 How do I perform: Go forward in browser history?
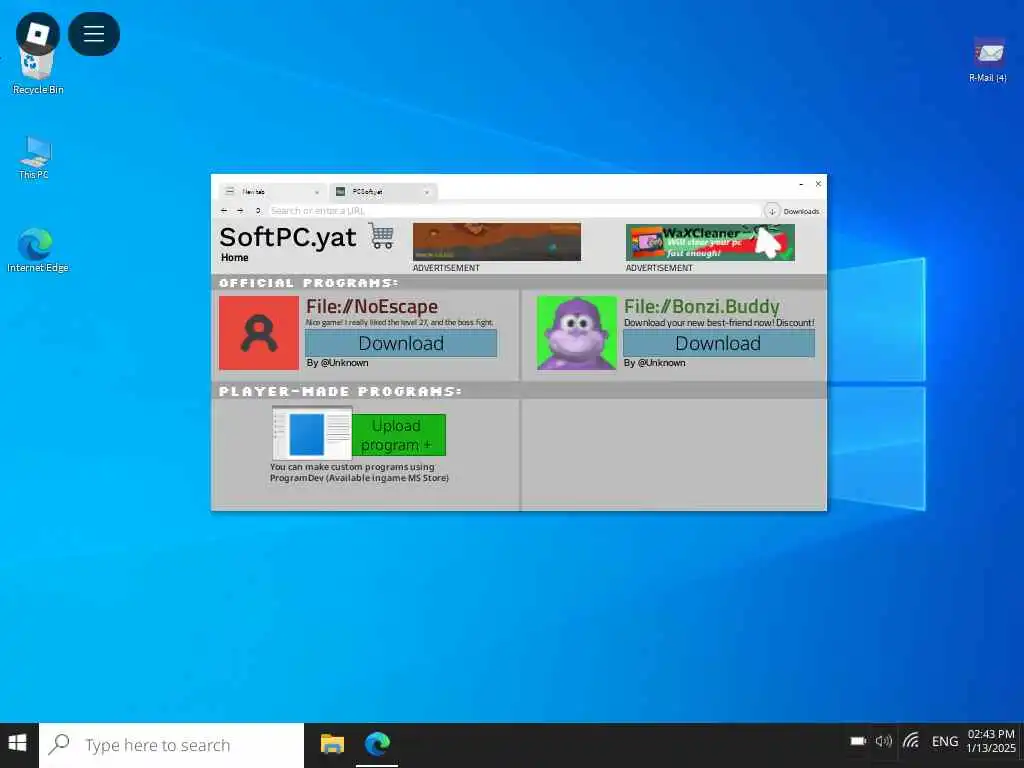coord(240,211)
